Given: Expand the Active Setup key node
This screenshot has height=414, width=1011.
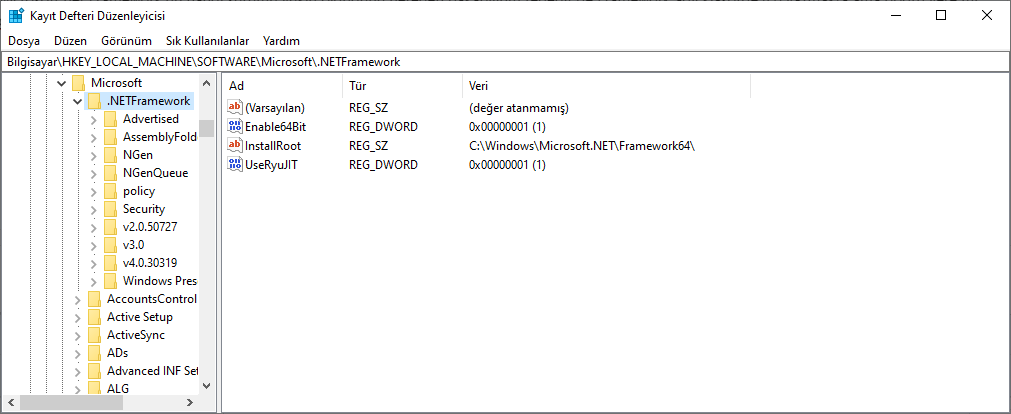Looking at the screenshot, I should [78, 317].
